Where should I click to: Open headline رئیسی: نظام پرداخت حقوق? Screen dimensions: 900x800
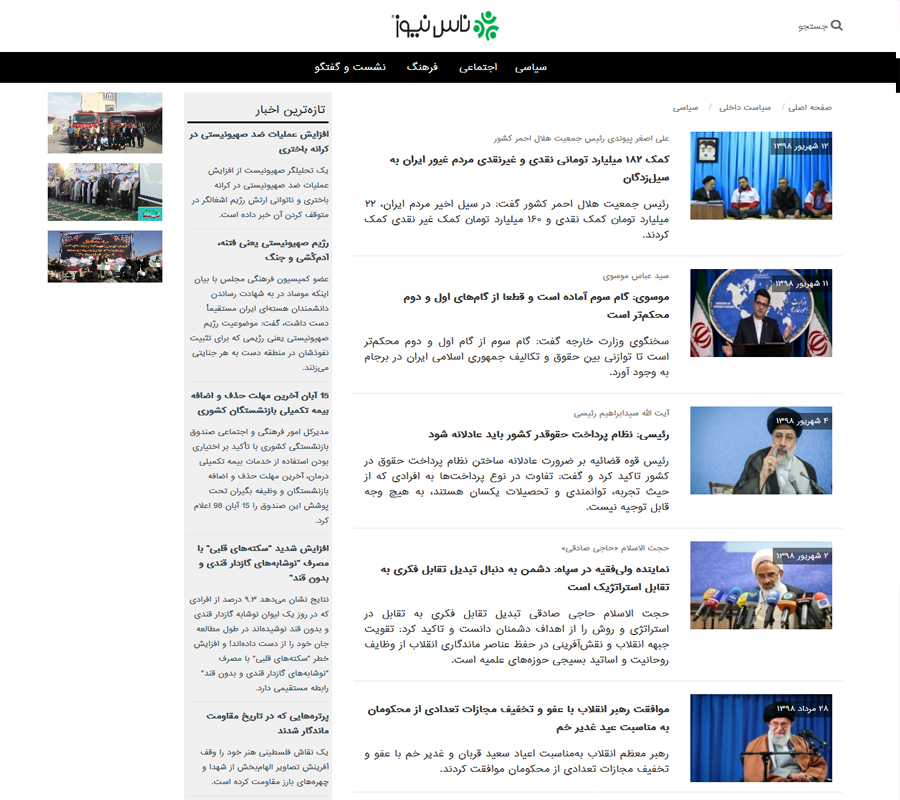click(548, 434)
